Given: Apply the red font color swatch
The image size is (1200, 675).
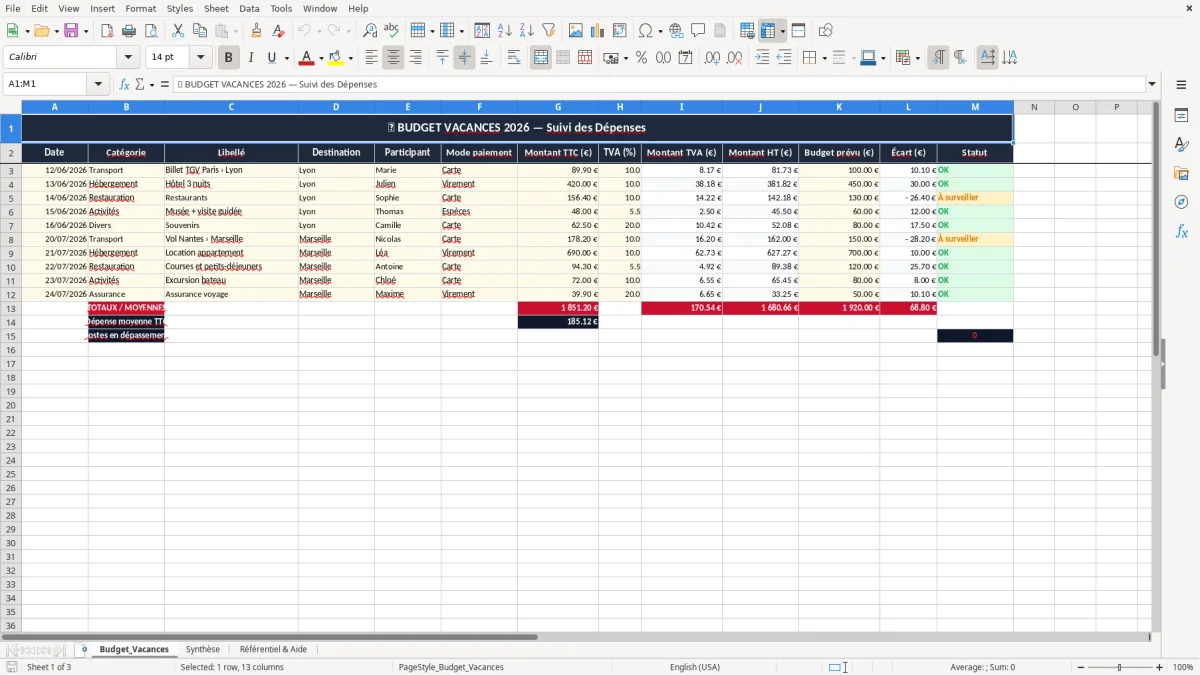Looking at the screenshot, I should tap(307, 58).
